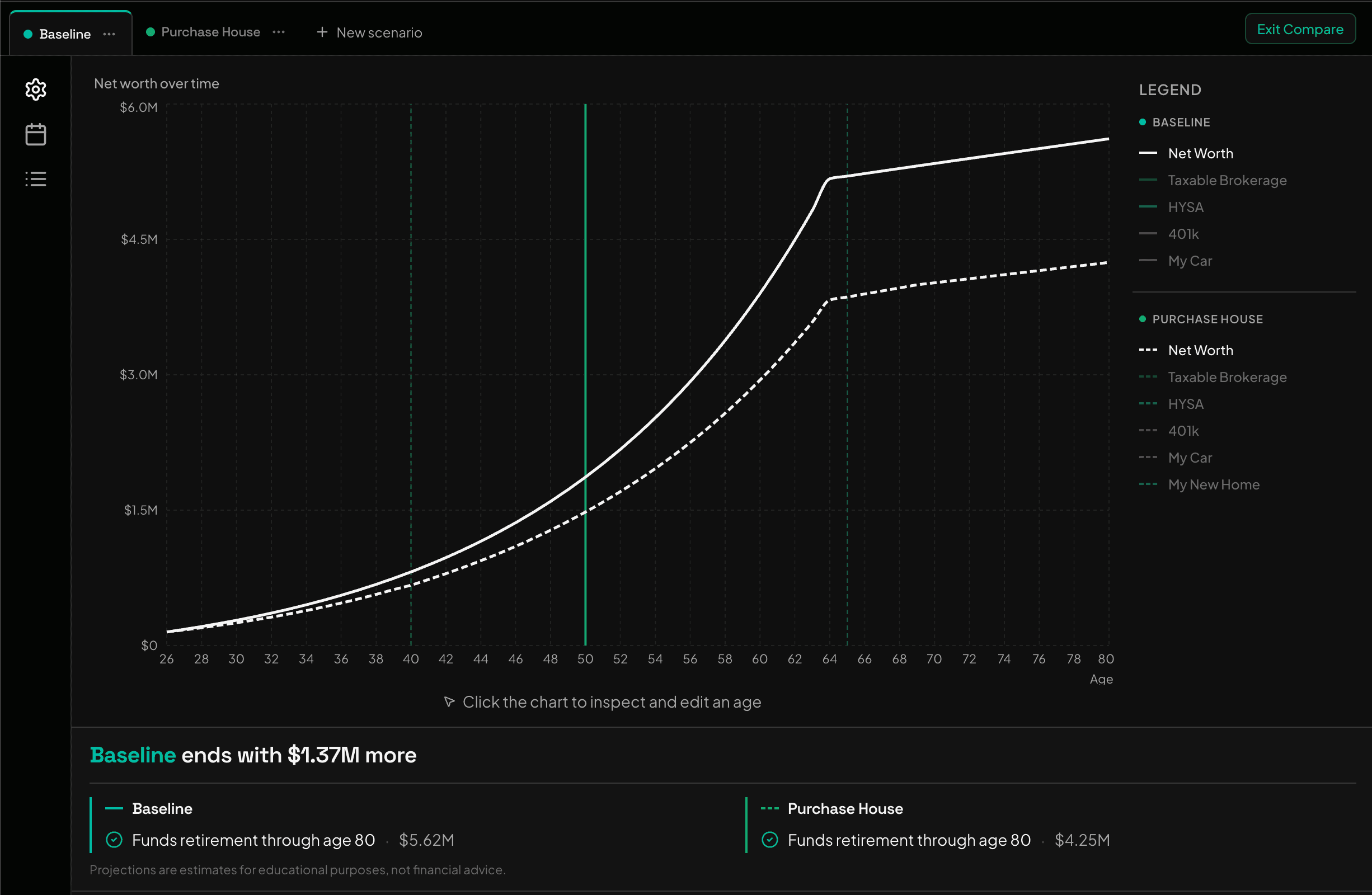1372x895 pixels.
Task: Click the $3.0M axis label
Action: point(138,375)
